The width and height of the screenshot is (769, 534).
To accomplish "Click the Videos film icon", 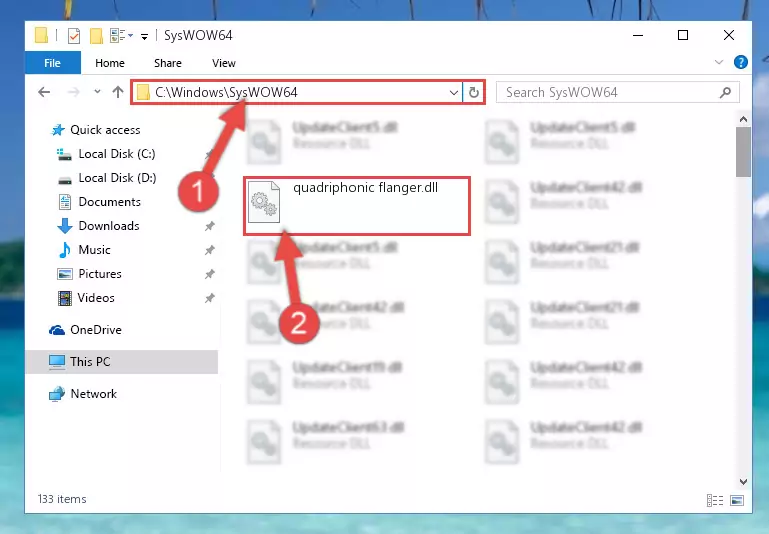I will tap(65, 298).
